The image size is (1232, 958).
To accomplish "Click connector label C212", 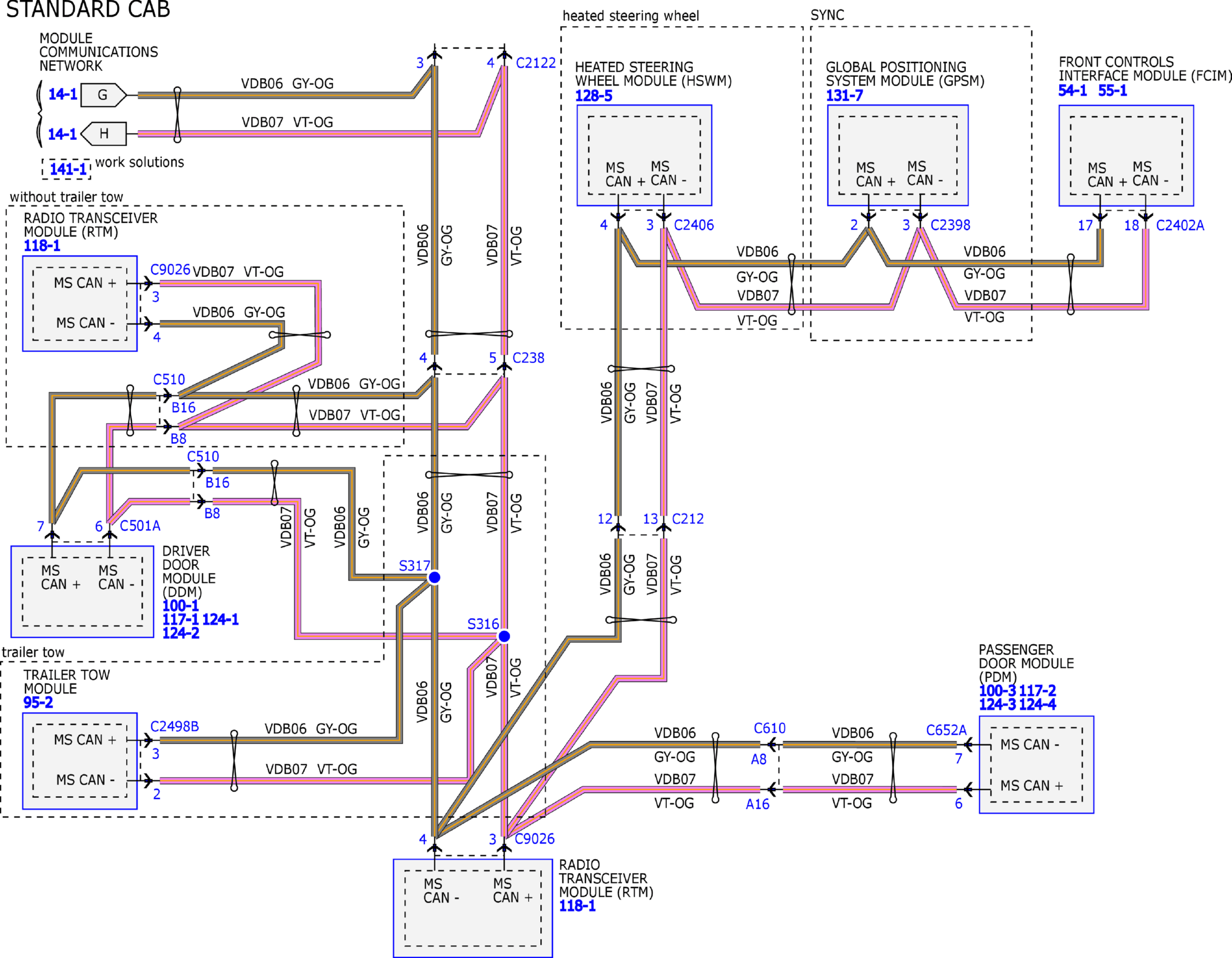I will click(687, 519).
